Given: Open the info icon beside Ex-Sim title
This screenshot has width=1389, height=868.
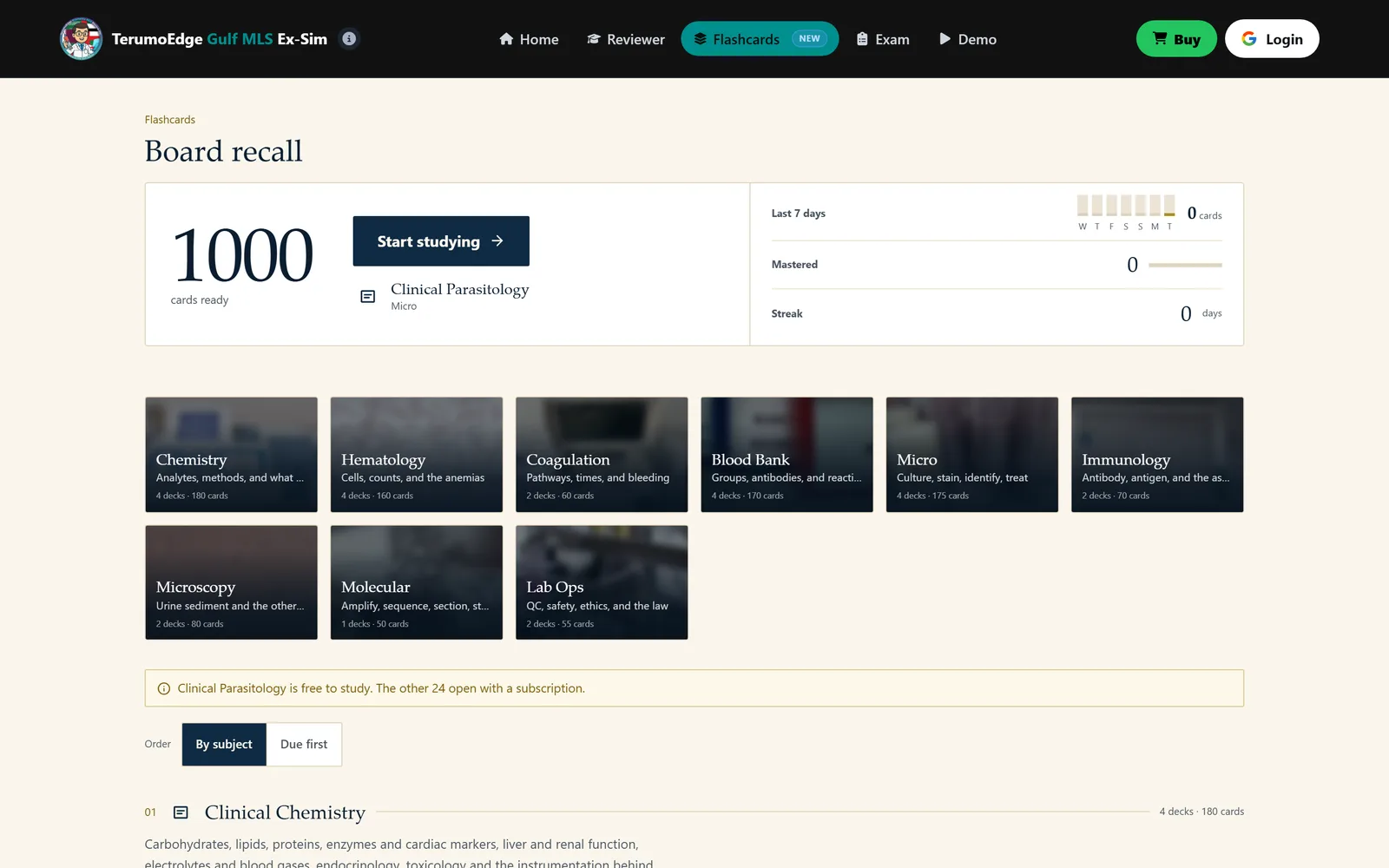Looking at the screenshot, I should [349, 39].
